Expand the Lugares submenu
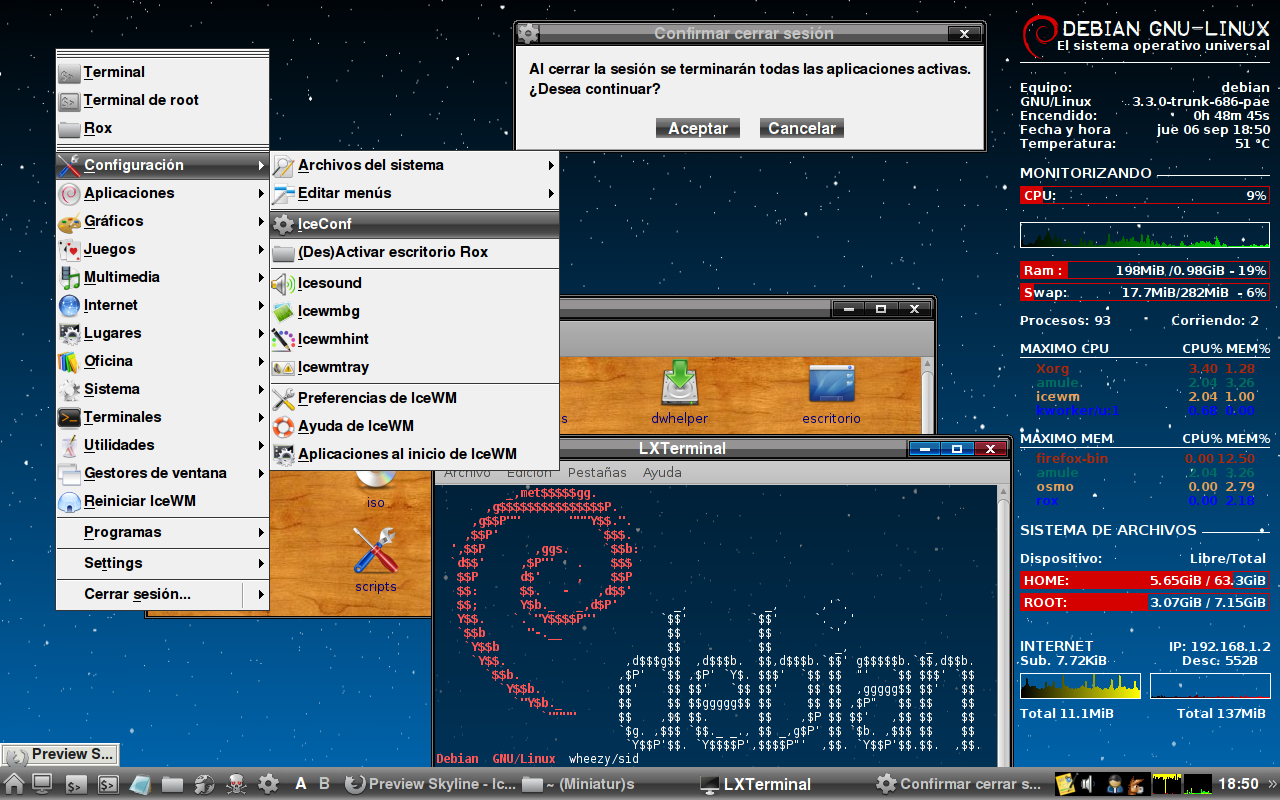The width and height of the screenshot is (1280, 800). point(162,333)
